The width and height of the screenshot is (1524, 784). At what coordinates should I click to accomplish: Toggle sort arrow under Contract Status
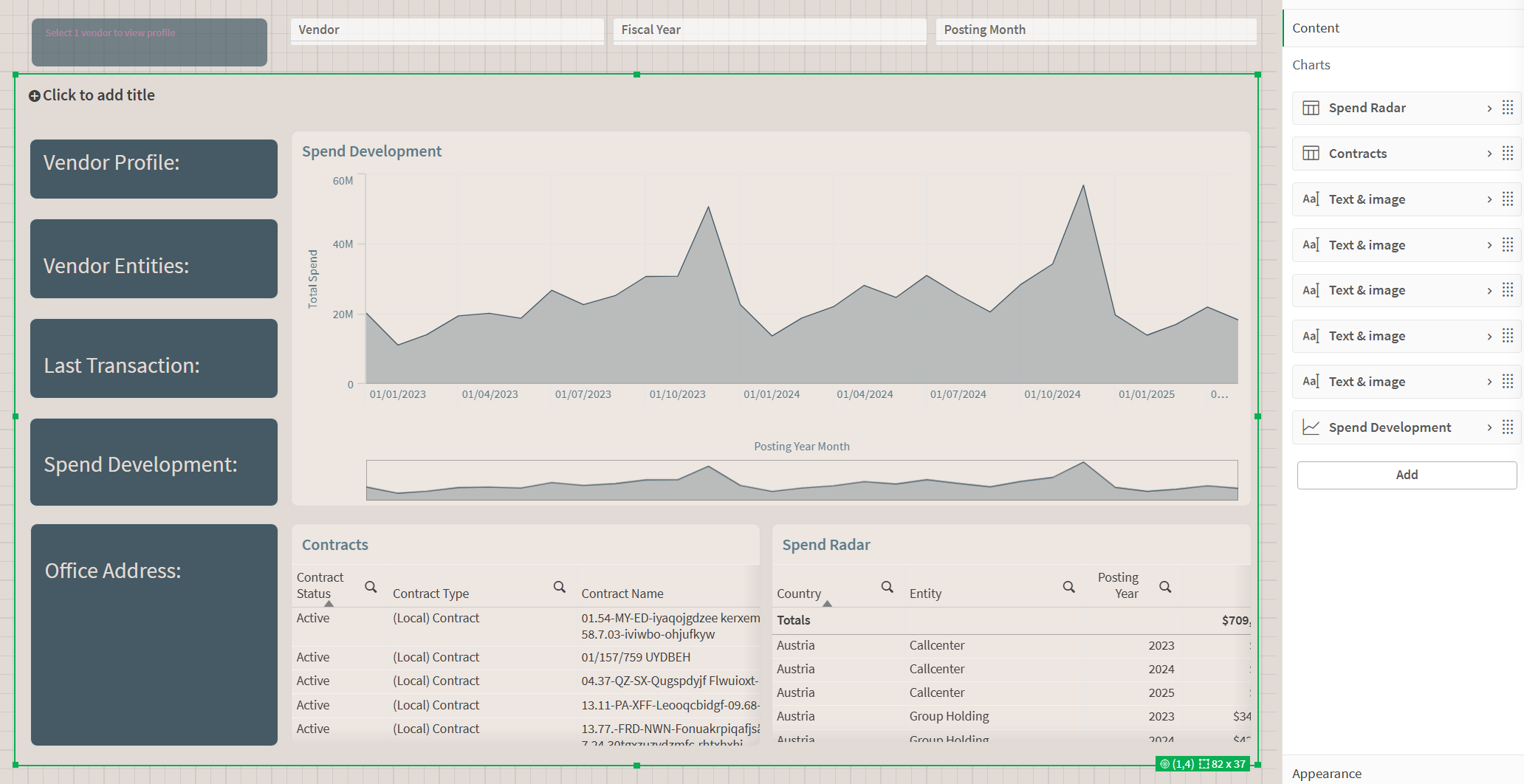click(329, 604)
